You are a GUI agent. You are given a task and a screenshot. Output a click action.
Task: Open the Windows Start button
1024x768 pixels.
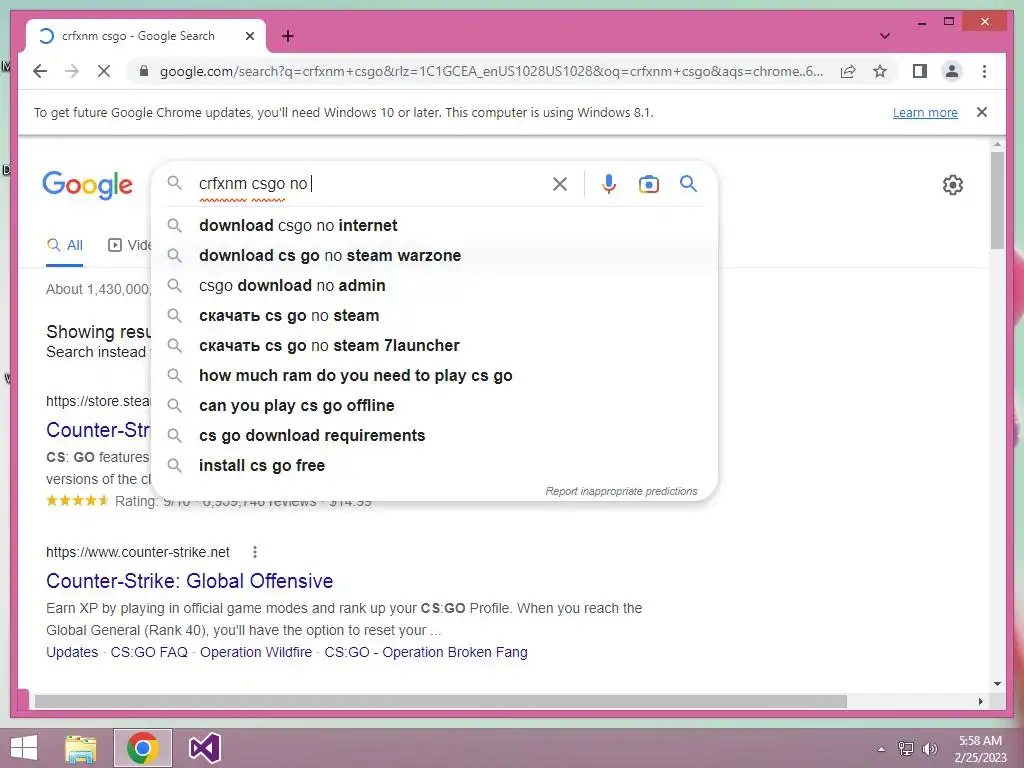24,748
